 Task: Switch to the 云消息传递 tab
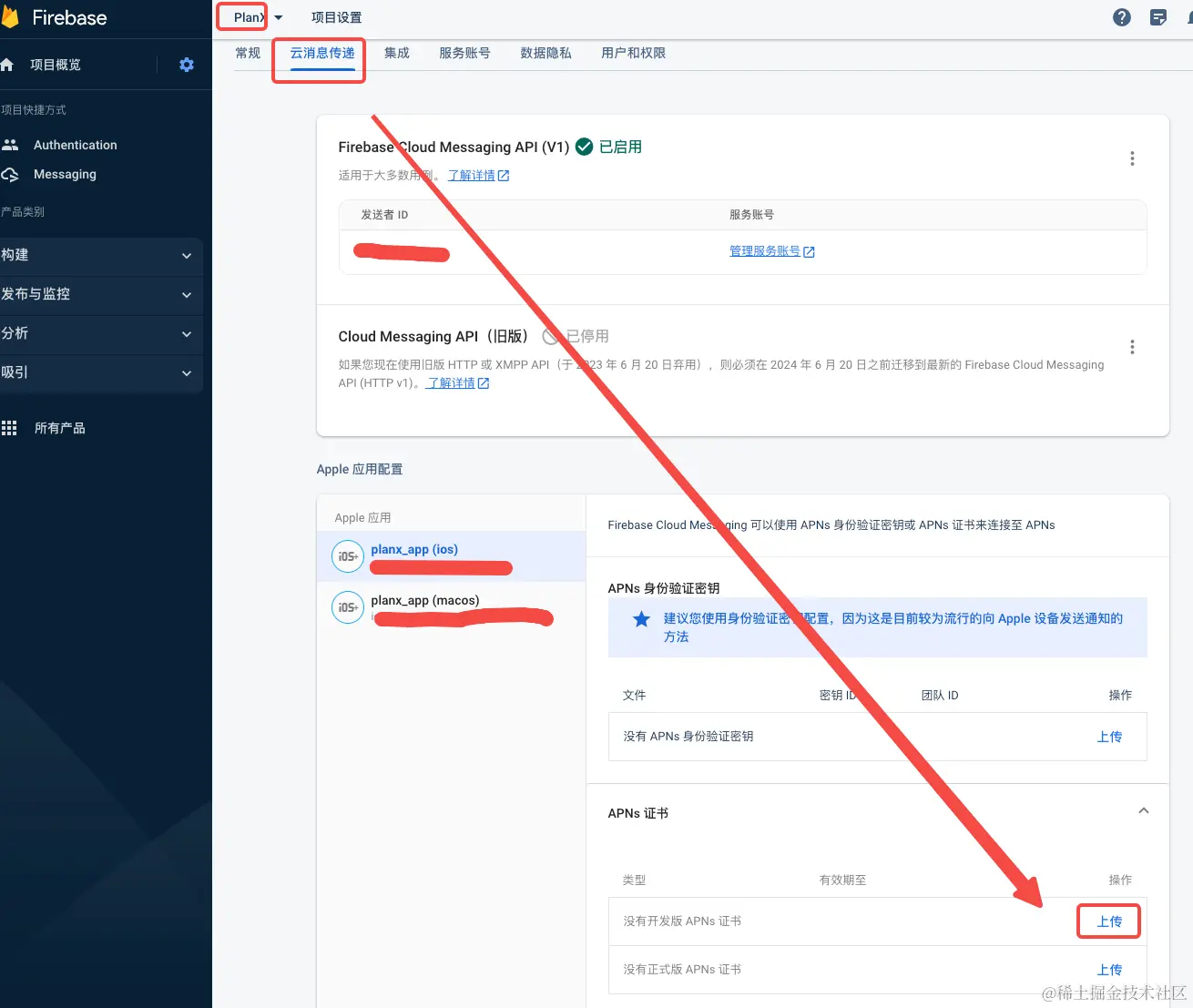coord(322,53)
